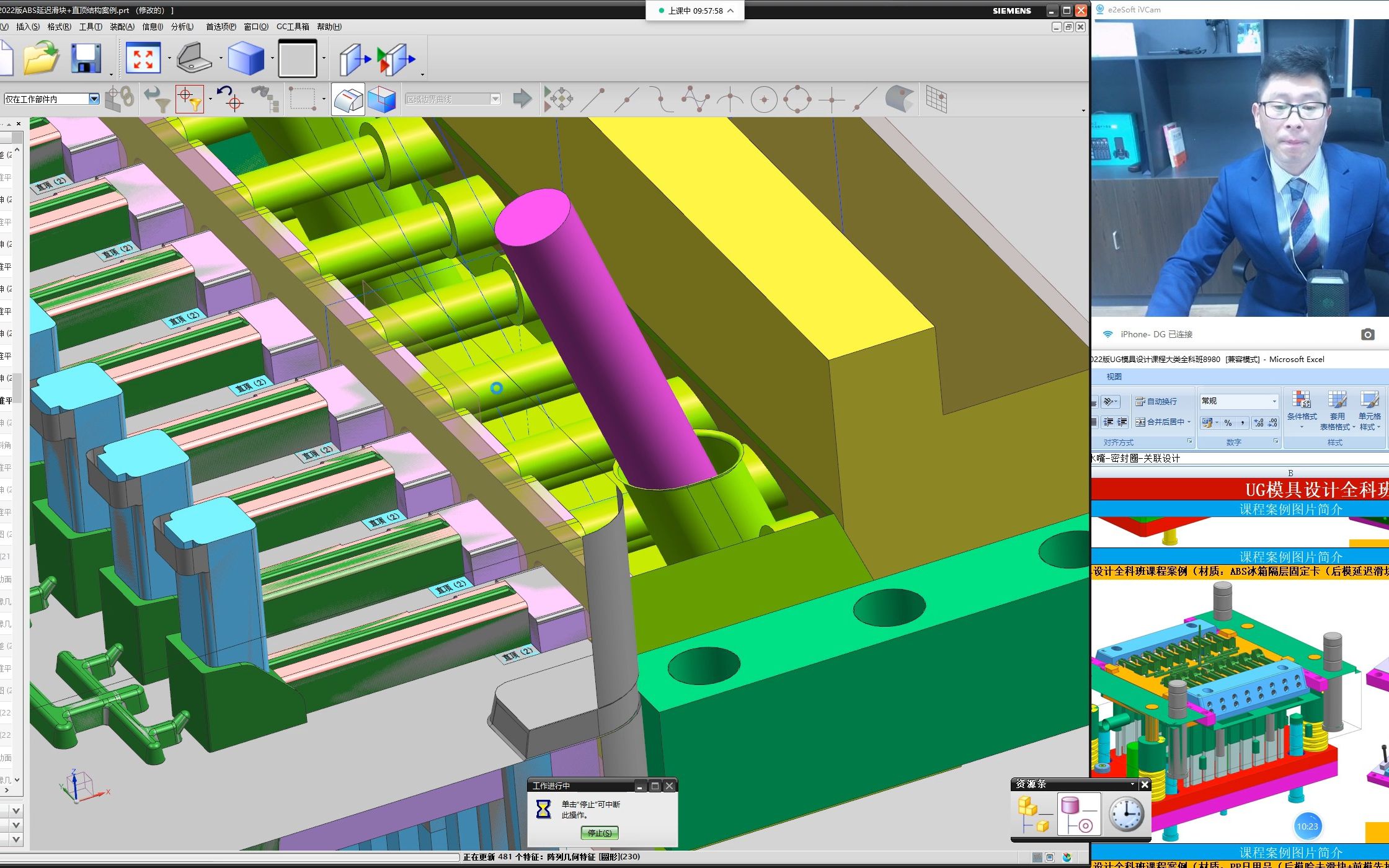The width and height of the screenshot is (1389, 868).
Task: Click the Save floppy disk icon
Action: [x=86, y=59]
